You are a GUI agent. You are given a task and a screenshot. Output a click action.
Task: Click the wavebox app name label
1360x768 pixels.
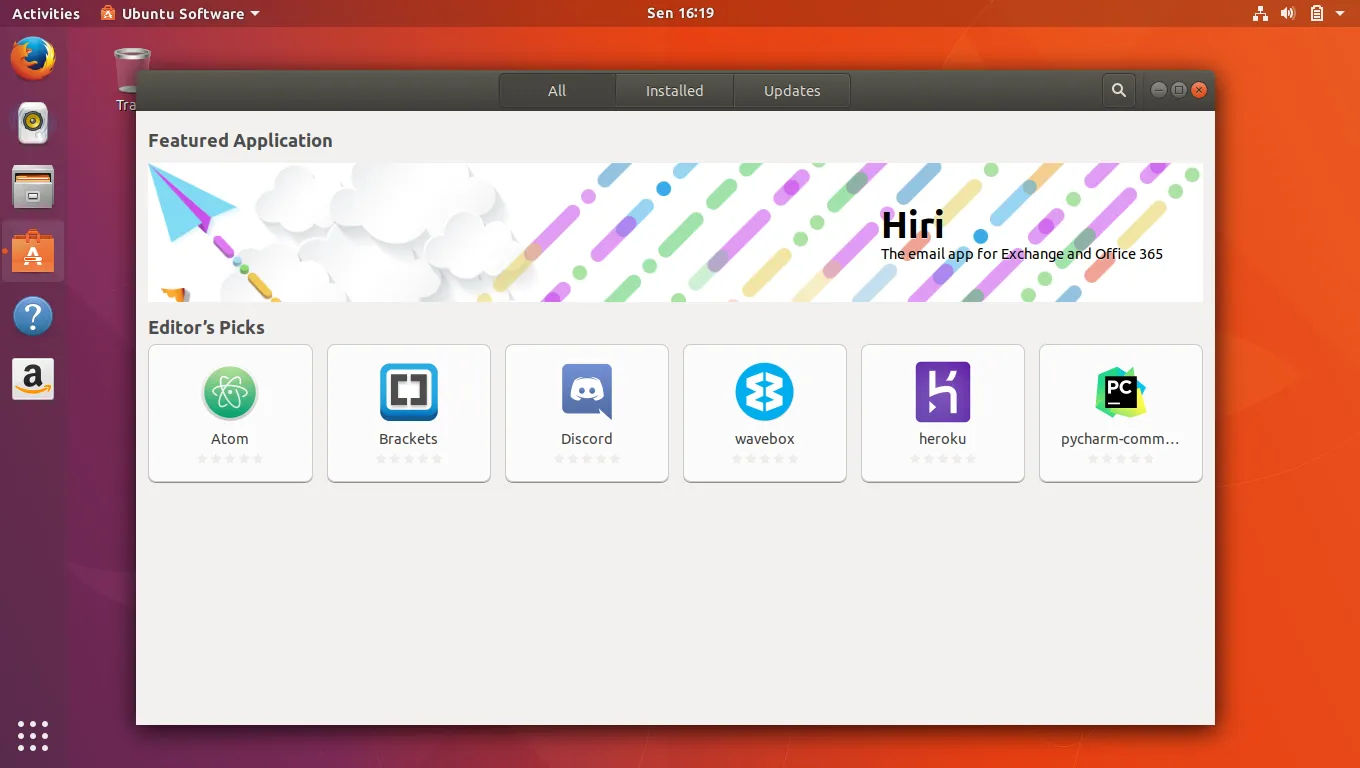764,438
